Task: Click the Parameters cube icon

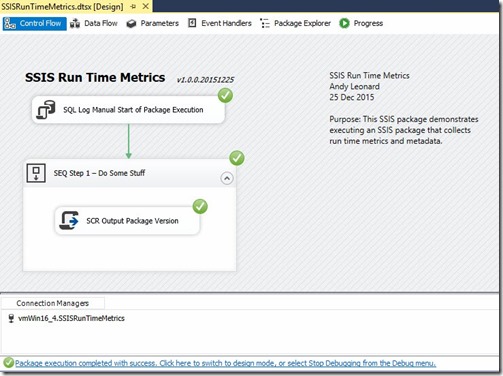Action: click(131, 24)
